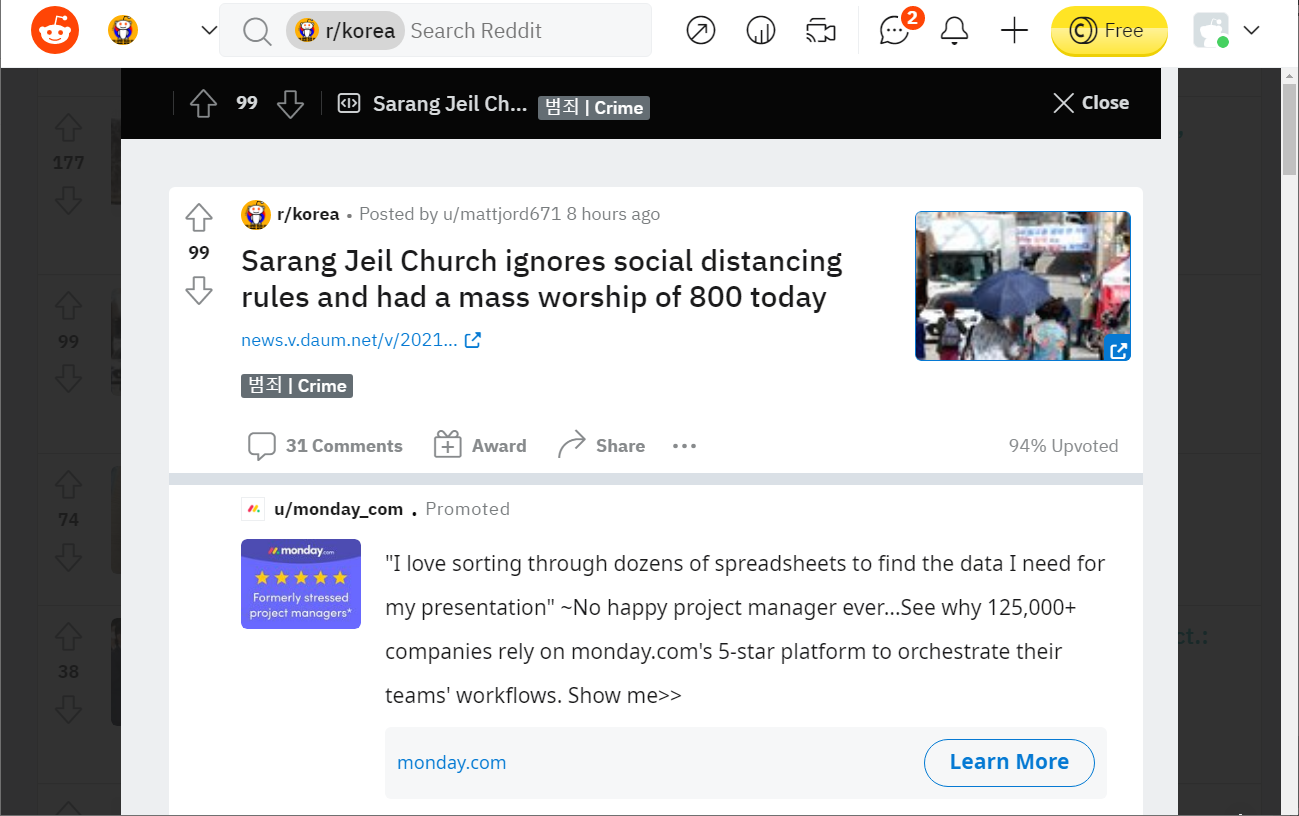Open the Reddit Live video icon
The width and height of the screenshot is (1299, 816).
click(821, 31)
